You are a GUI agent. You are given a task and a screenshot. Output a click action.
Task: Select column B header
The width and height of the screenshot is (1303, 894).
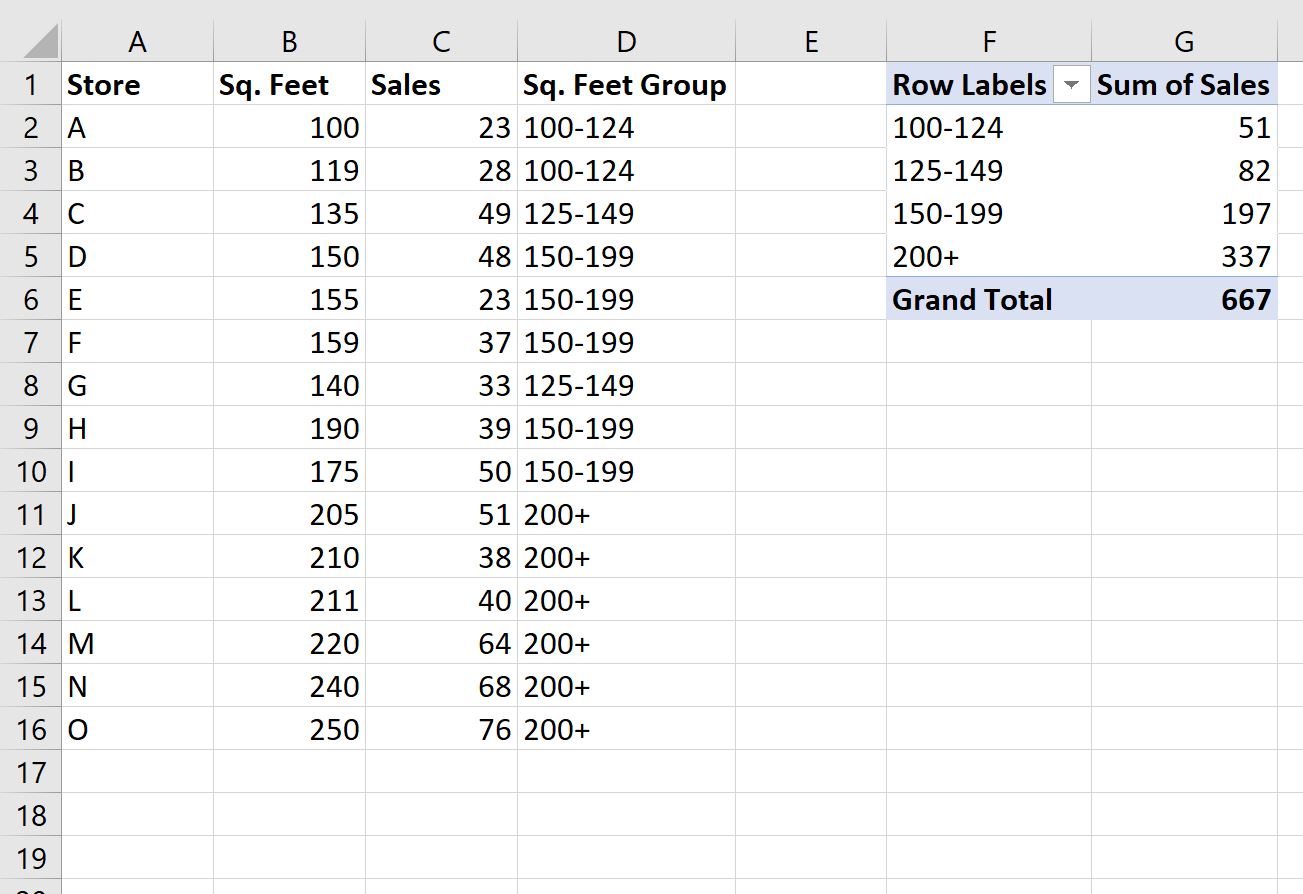coord(289,41)
